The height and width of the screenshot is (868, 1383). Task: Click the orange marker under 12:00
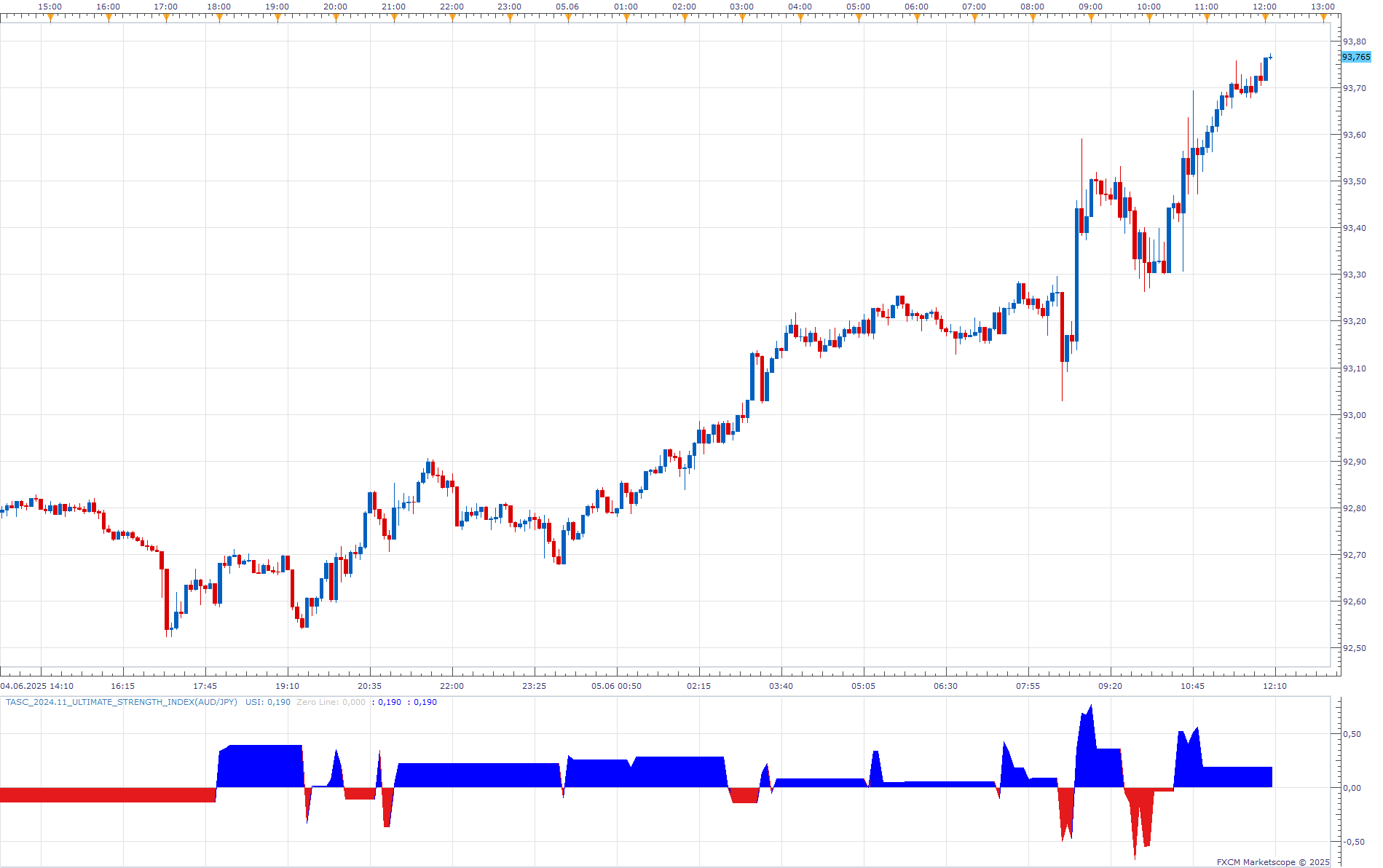[1265, 18]
